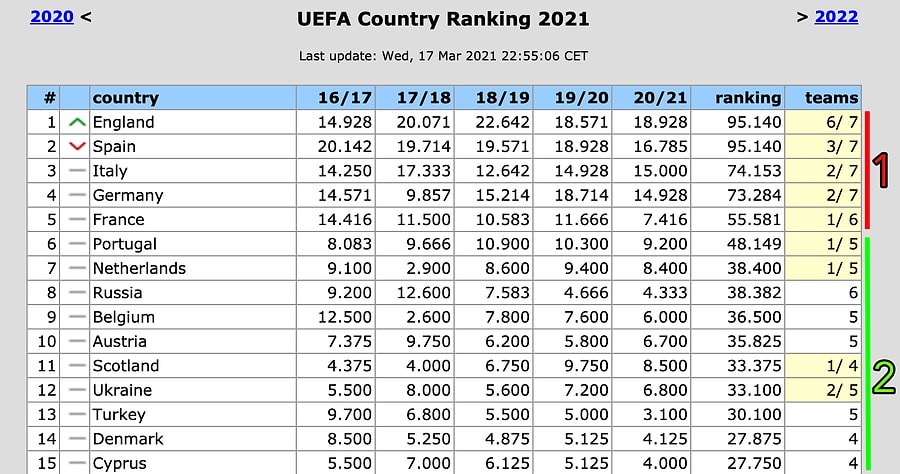The height and width of the screenshot is (474, 900).
Task: Click Spain's red down-arrow trend icon
Action: (77, 147)
